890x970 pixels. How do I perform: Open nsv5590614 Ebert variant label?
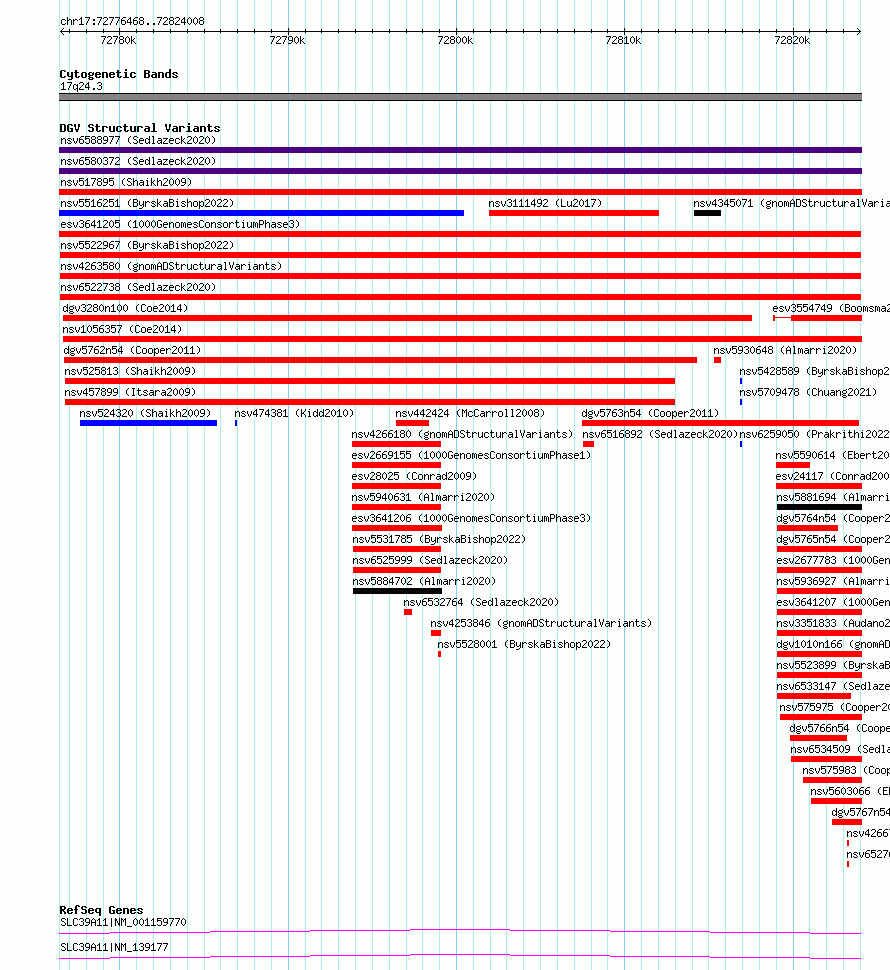pos(832,456)
